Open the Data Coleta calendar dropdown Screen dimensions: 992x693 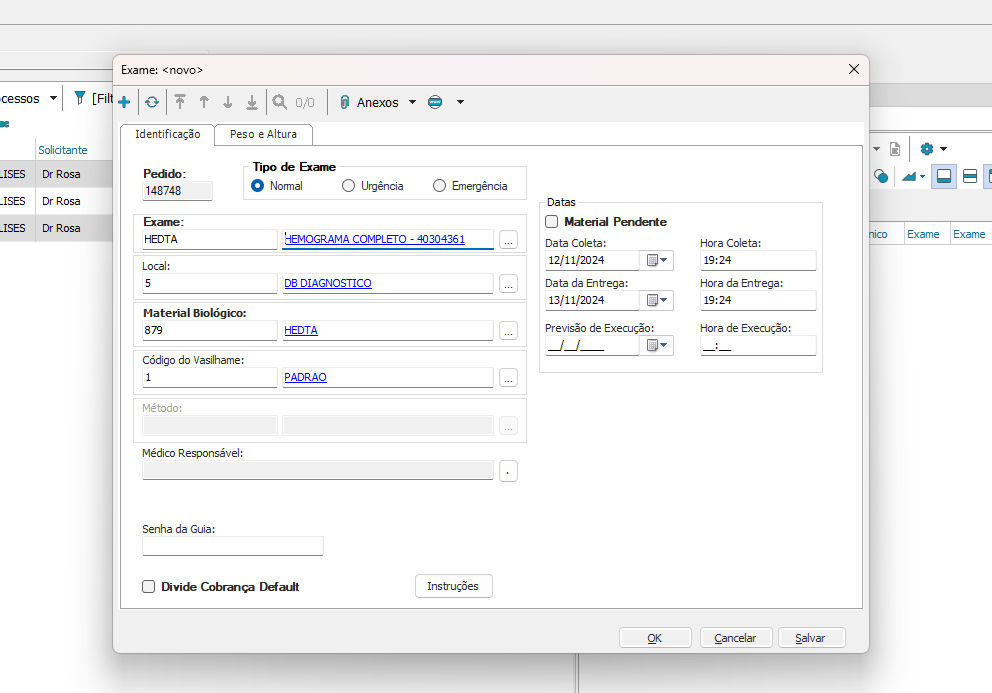click(x=659, y=261)
